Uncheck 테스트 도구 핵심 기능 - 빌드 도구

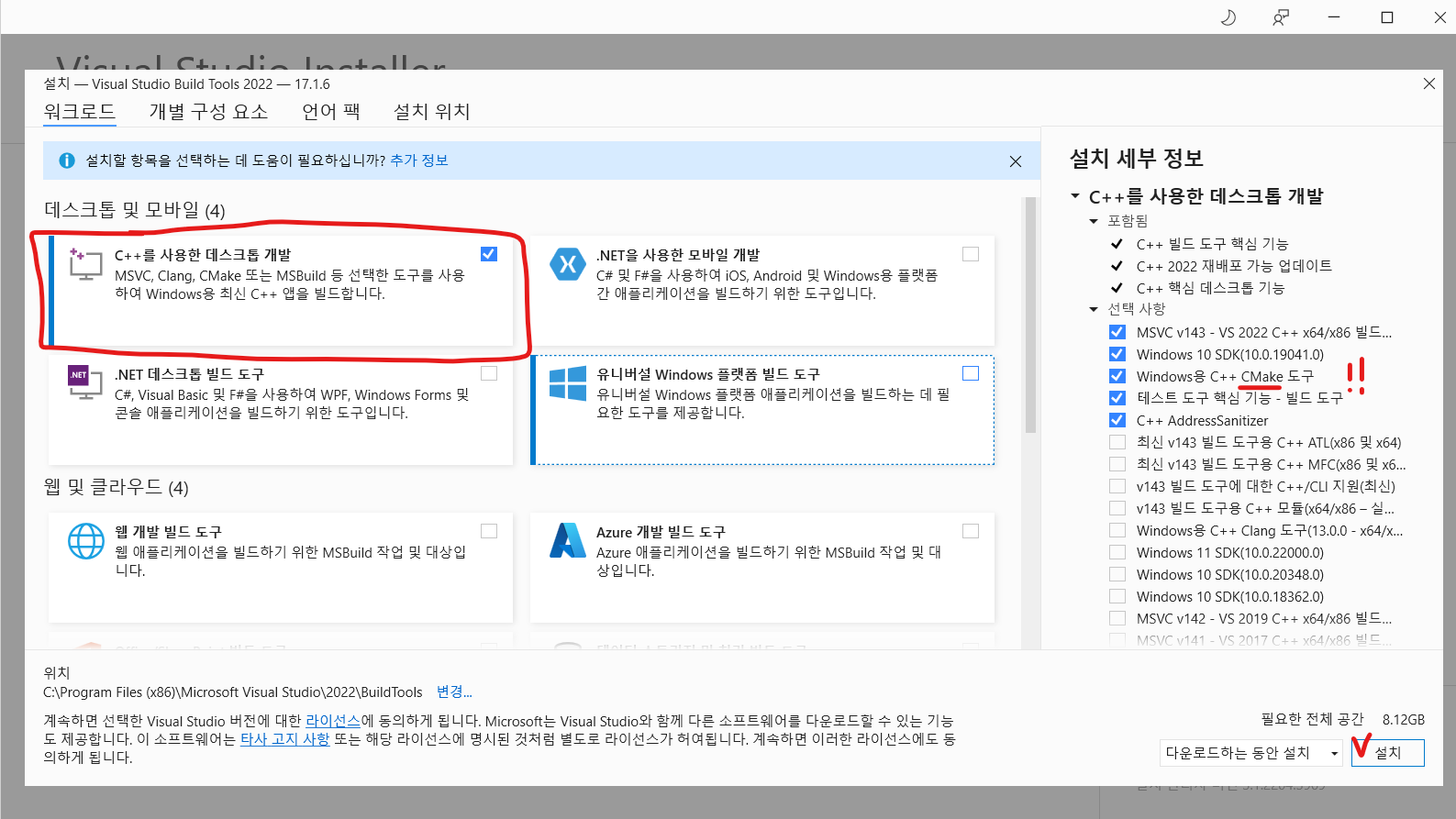(1117, 398)
